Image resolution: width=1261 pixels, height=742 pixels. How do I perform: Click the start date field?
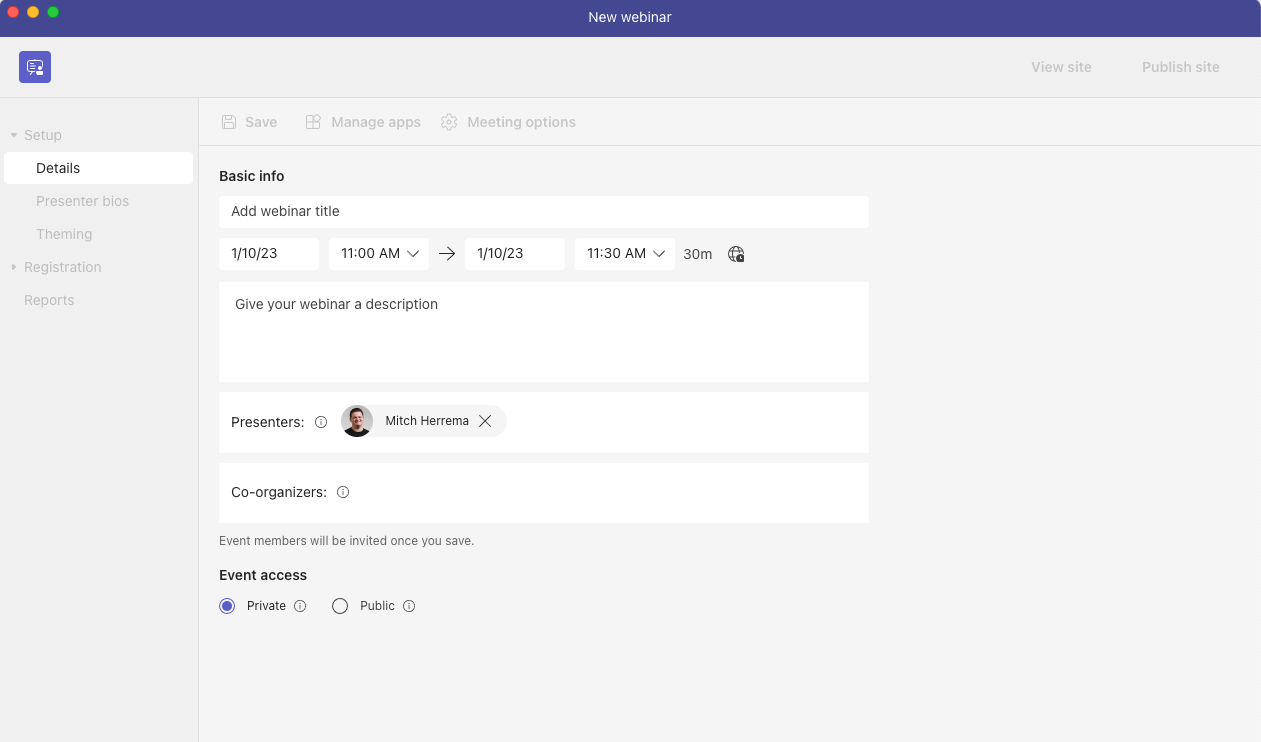pyautogui.click(x=269, y=254)
